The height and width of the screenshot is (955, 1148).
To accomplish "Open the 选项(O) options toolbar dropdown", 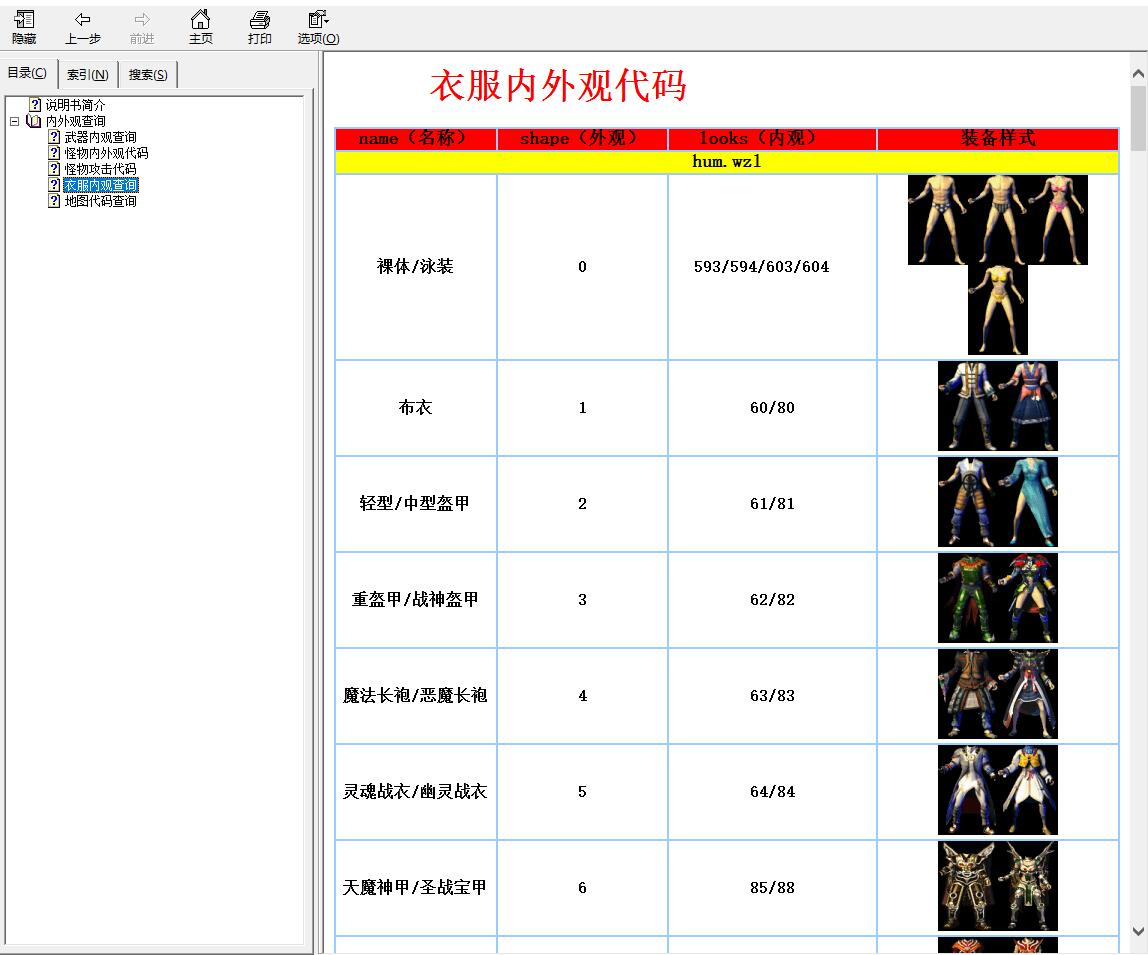I will pos(318,27).
